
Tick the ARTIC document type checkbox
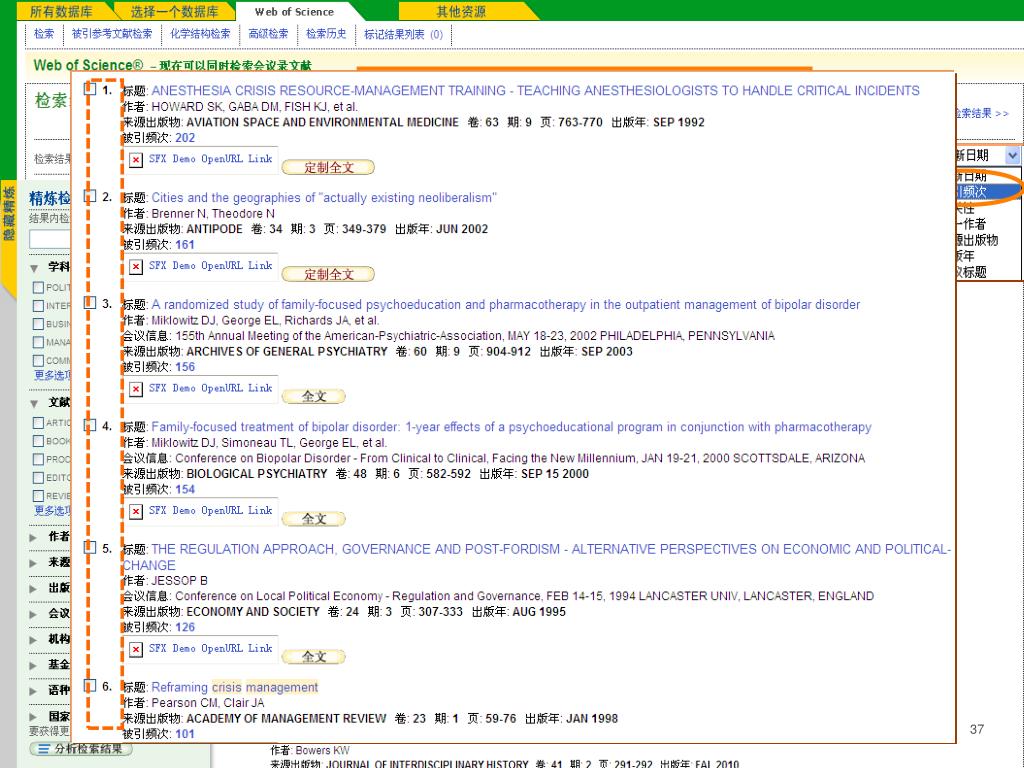pyautogui.click(x=39, y=423)
